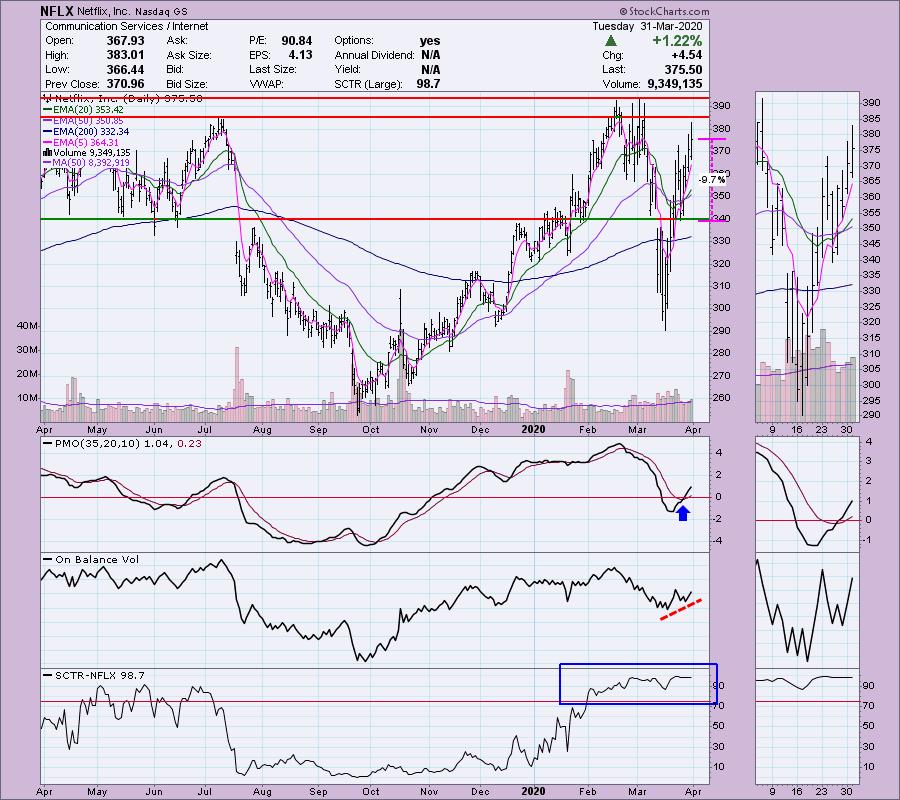Viewport: 900px width, 800px height.
Task: Open the StockCharts.com copyright link
Action: coord(664,11)
